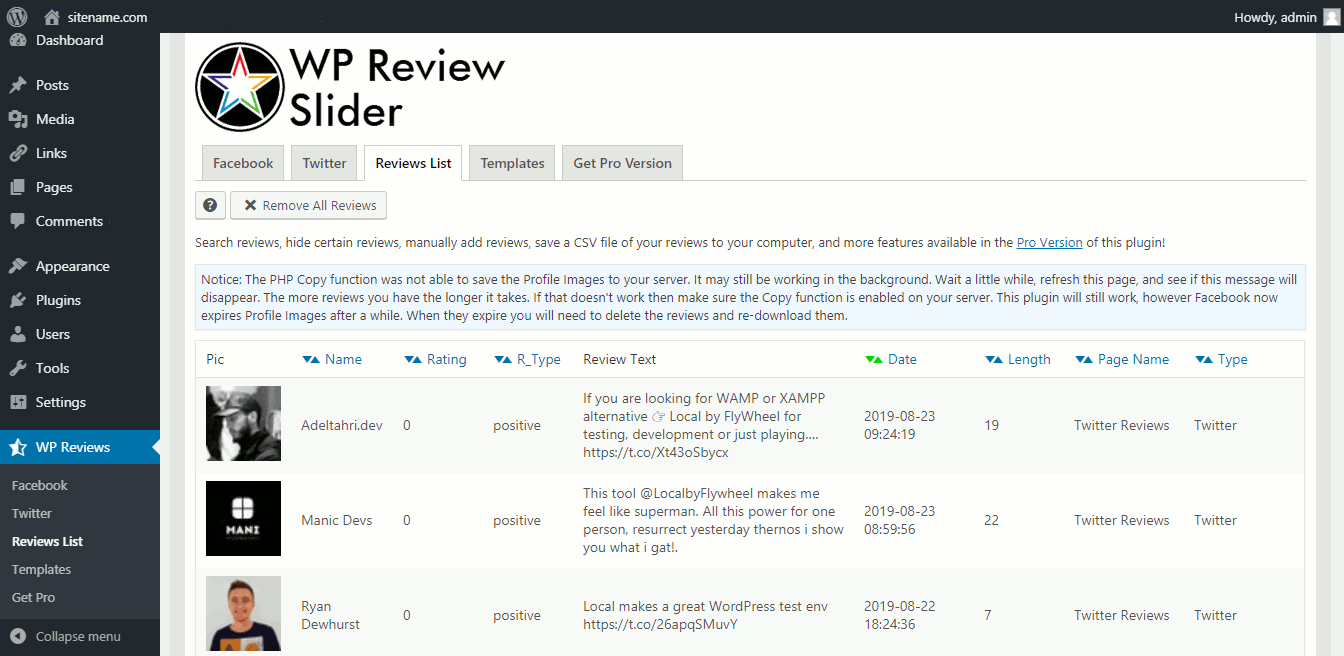Click the WP Reviews star icon
Viewport: 1344px width, 656px height.
pyautogui.click(x=18, y=447)
